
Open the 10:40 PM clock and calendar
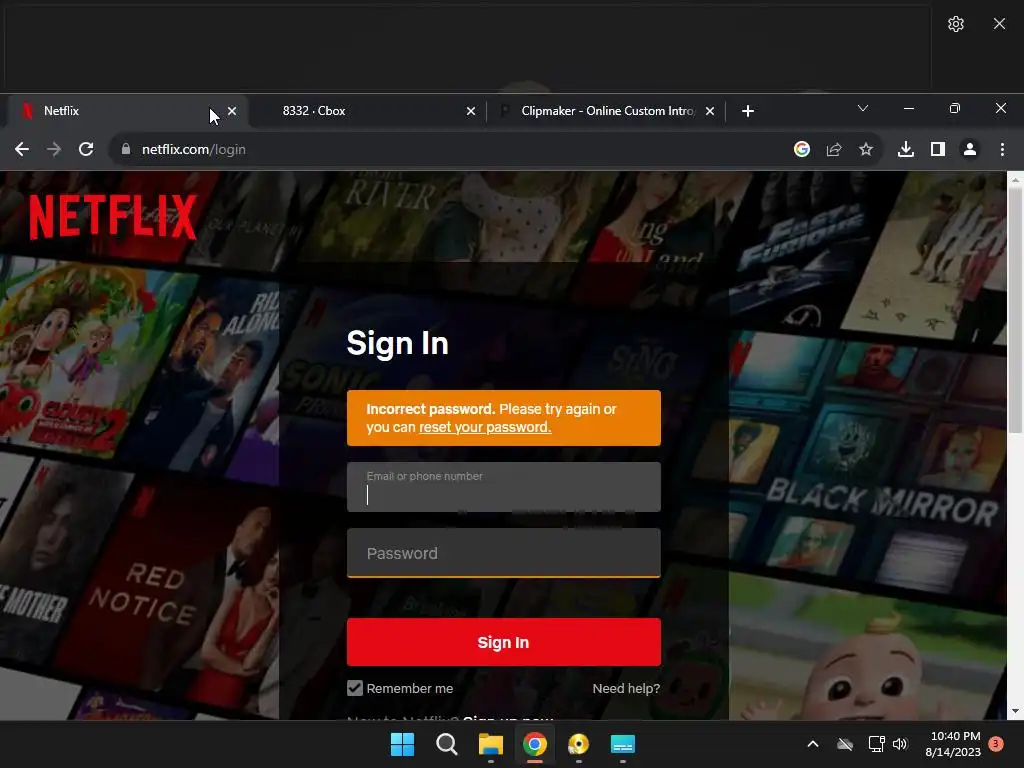(x=953, y=744)
